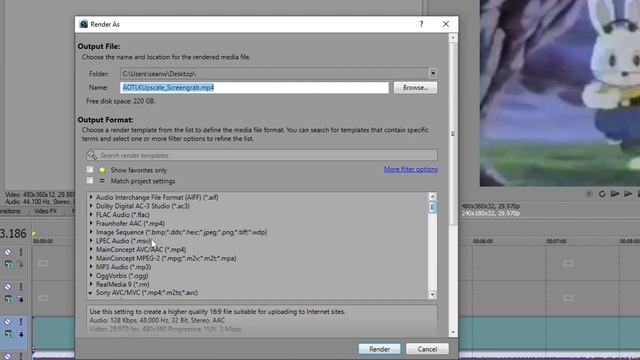This screenshot has height=360, width=640.
Task: Click the yellow timeline marker at 00:00:00
Action: (x=35, y=234)
